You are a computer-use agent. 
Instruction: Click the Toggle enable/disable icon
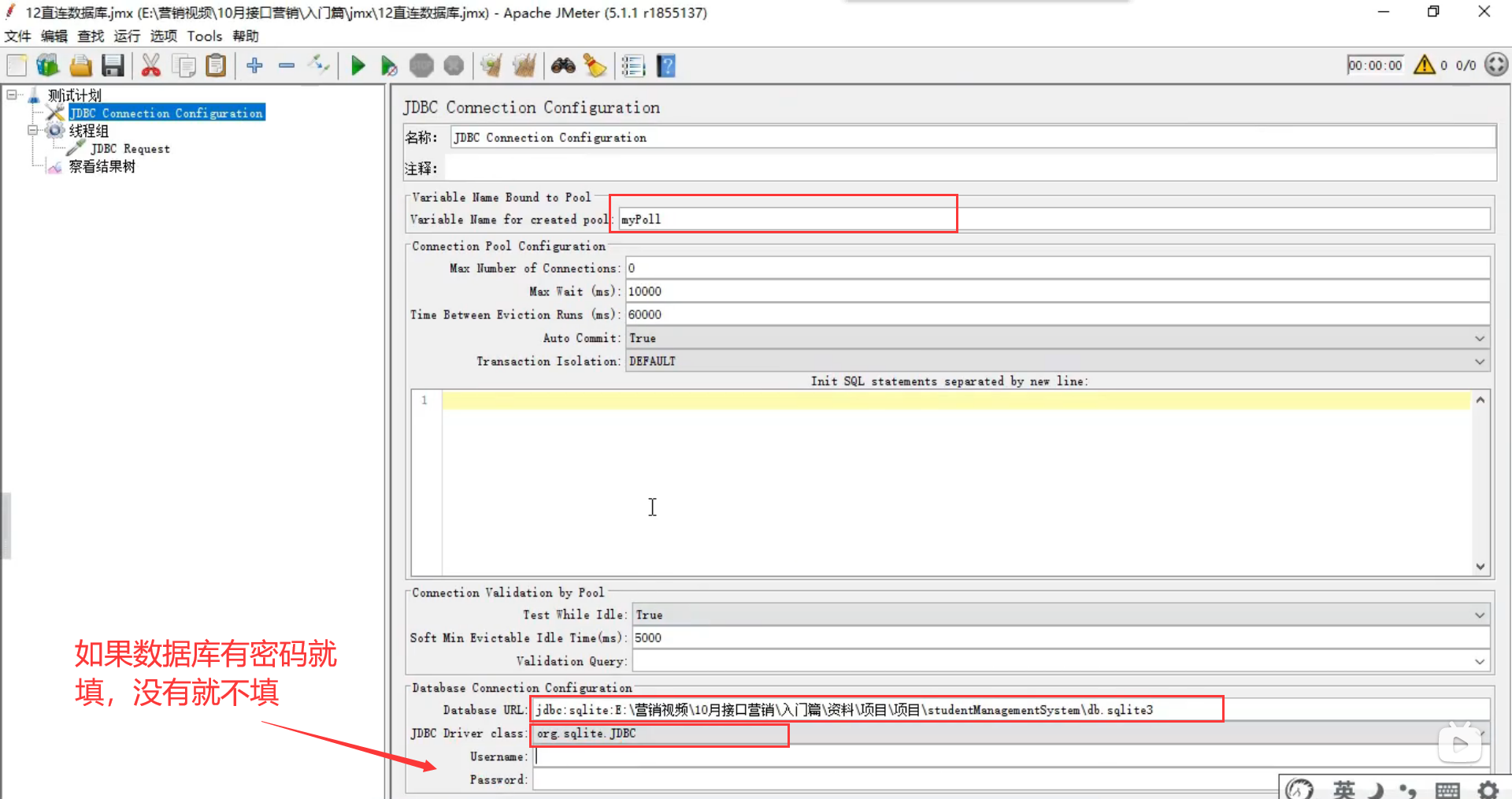[x=319, y=65]
